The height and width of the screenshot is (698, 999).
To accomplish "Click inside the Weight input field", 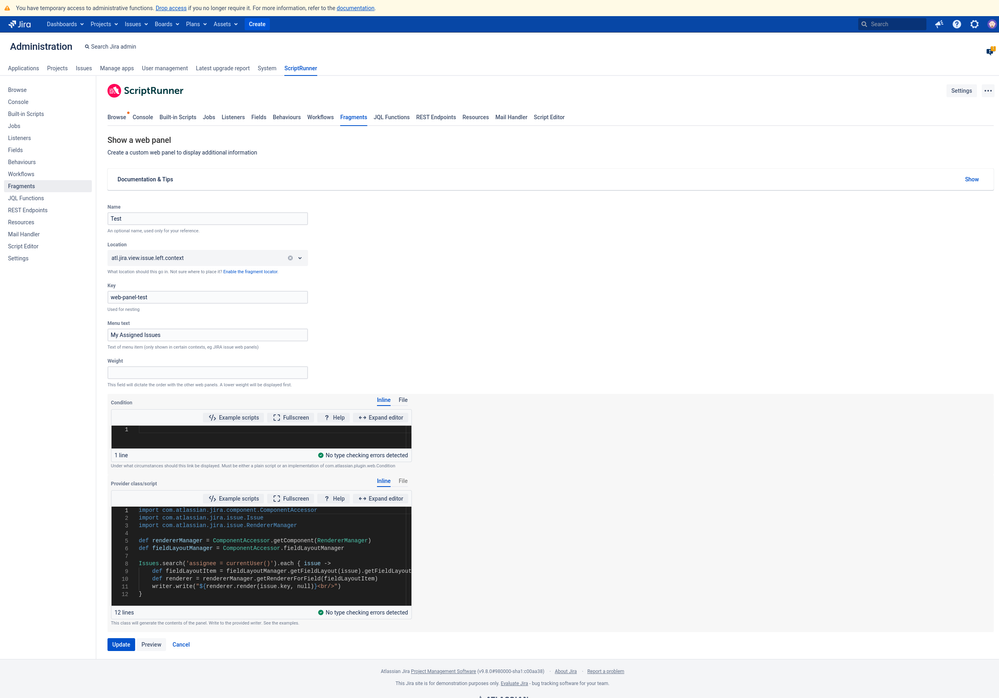I will (207, 372).
